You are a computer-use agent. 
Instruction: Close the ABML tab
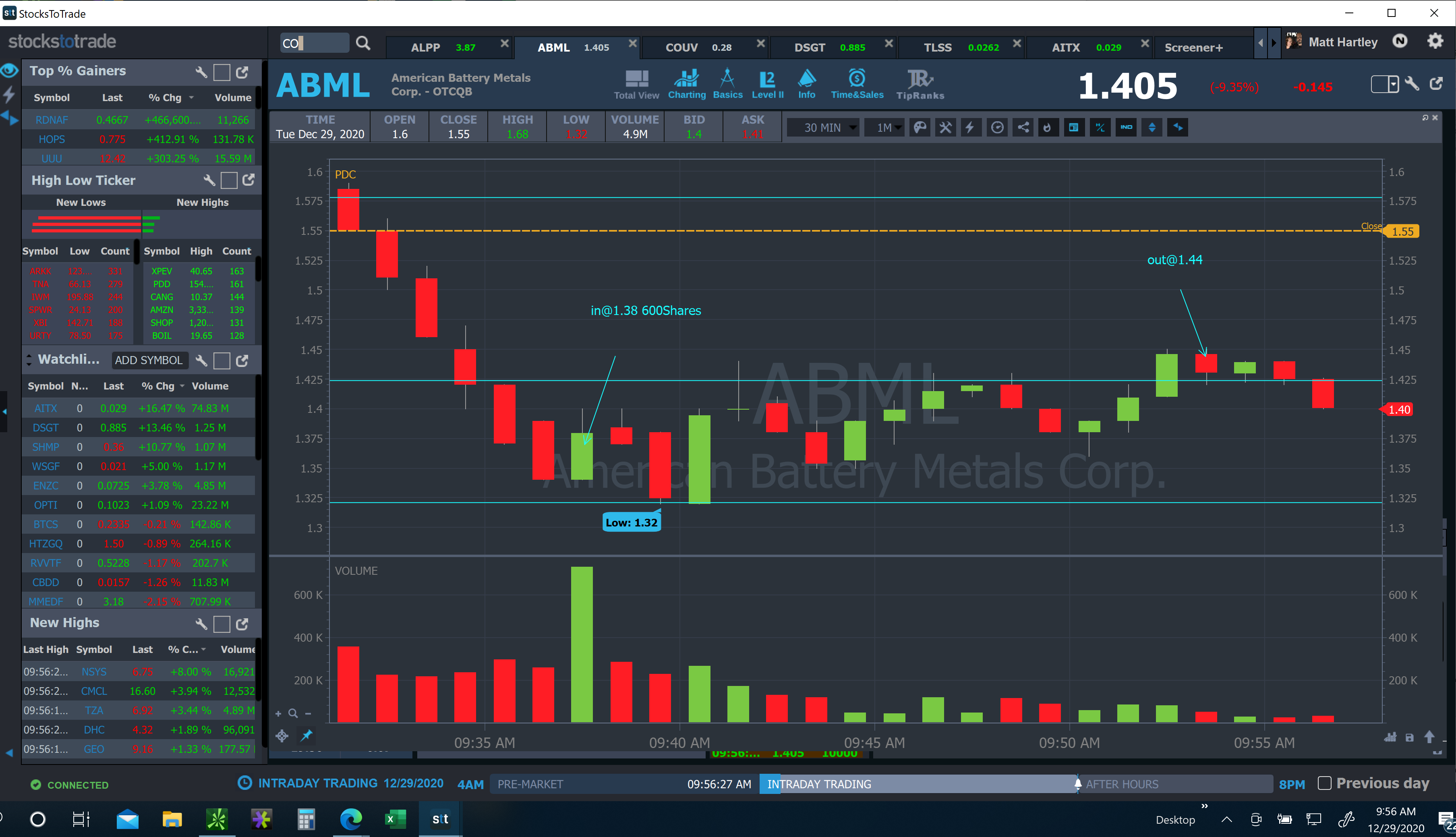632,44
